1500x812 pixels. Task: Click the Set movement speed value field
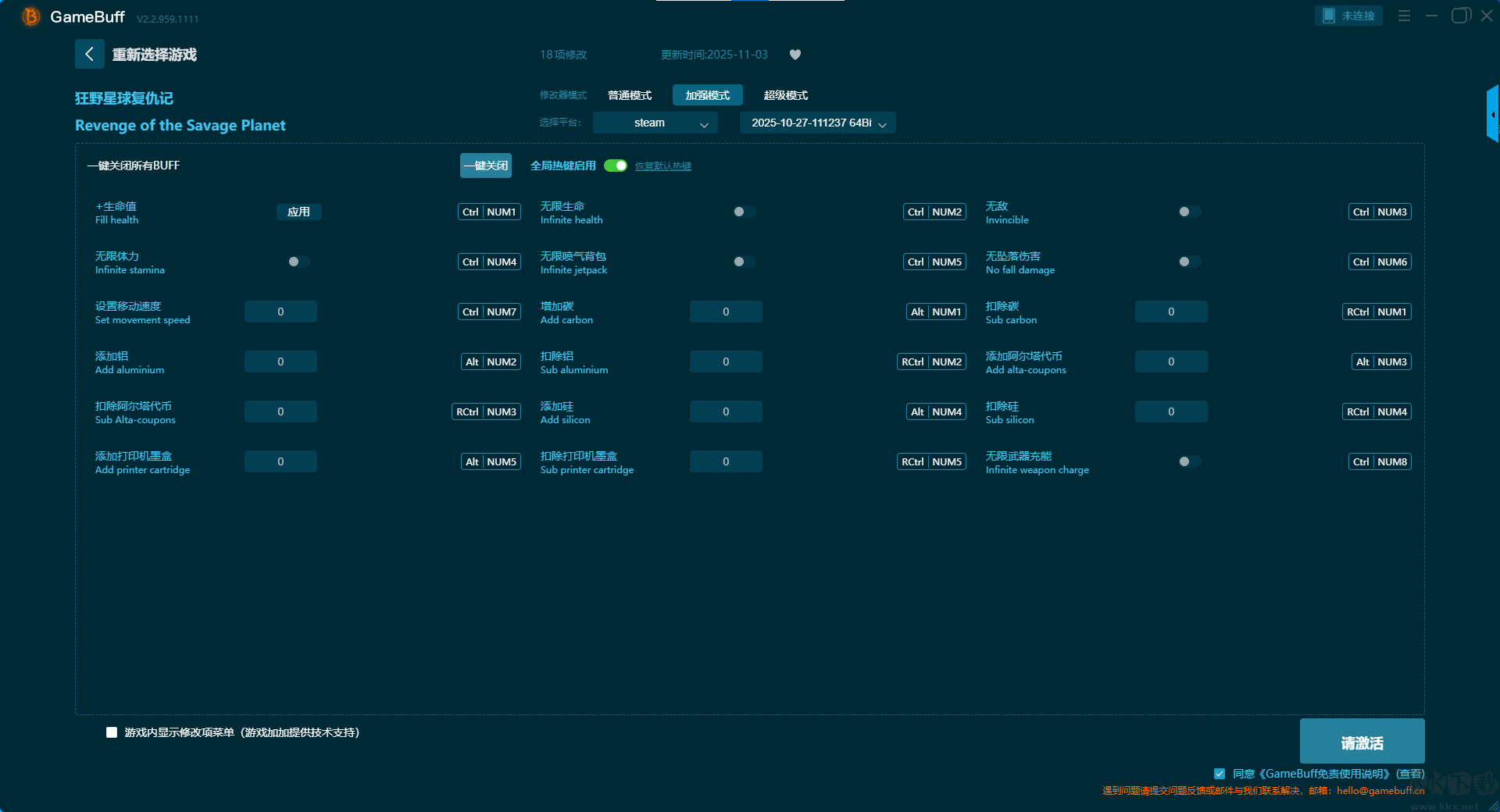pos(280,312)
